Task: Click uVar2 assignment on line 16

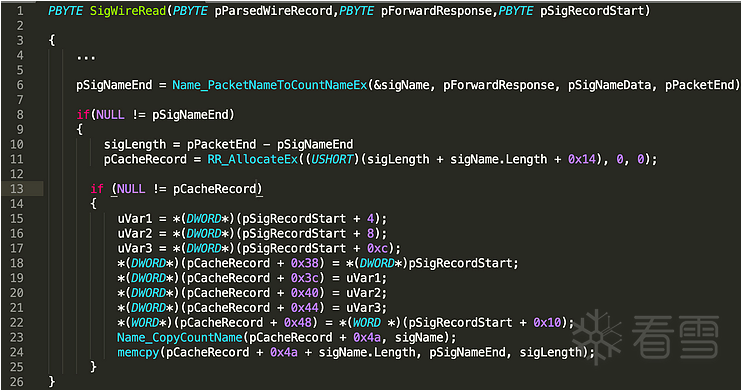Action: coord(135,234)
